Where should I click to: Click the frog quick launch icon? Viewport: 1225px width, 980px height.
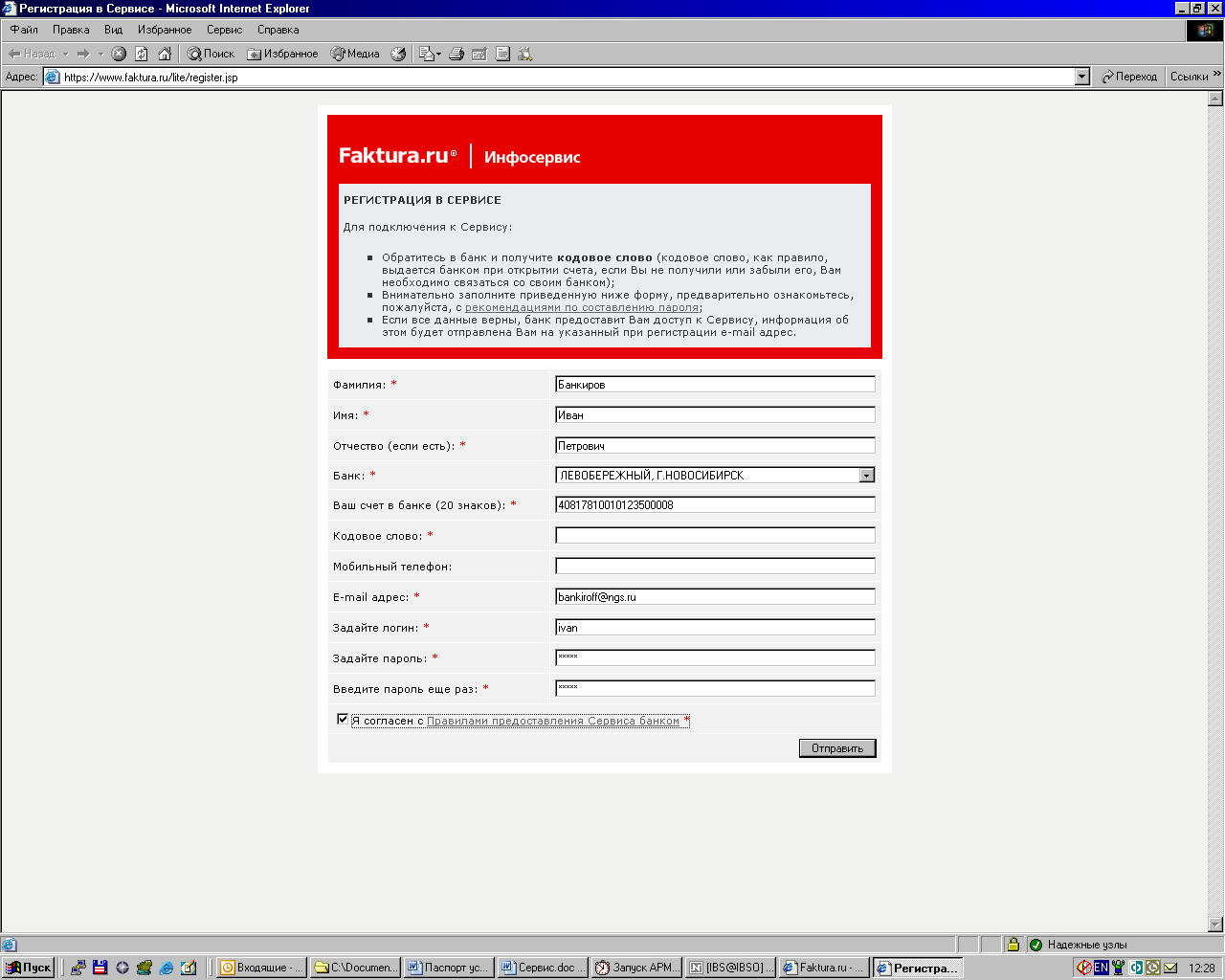click(145, 968)
